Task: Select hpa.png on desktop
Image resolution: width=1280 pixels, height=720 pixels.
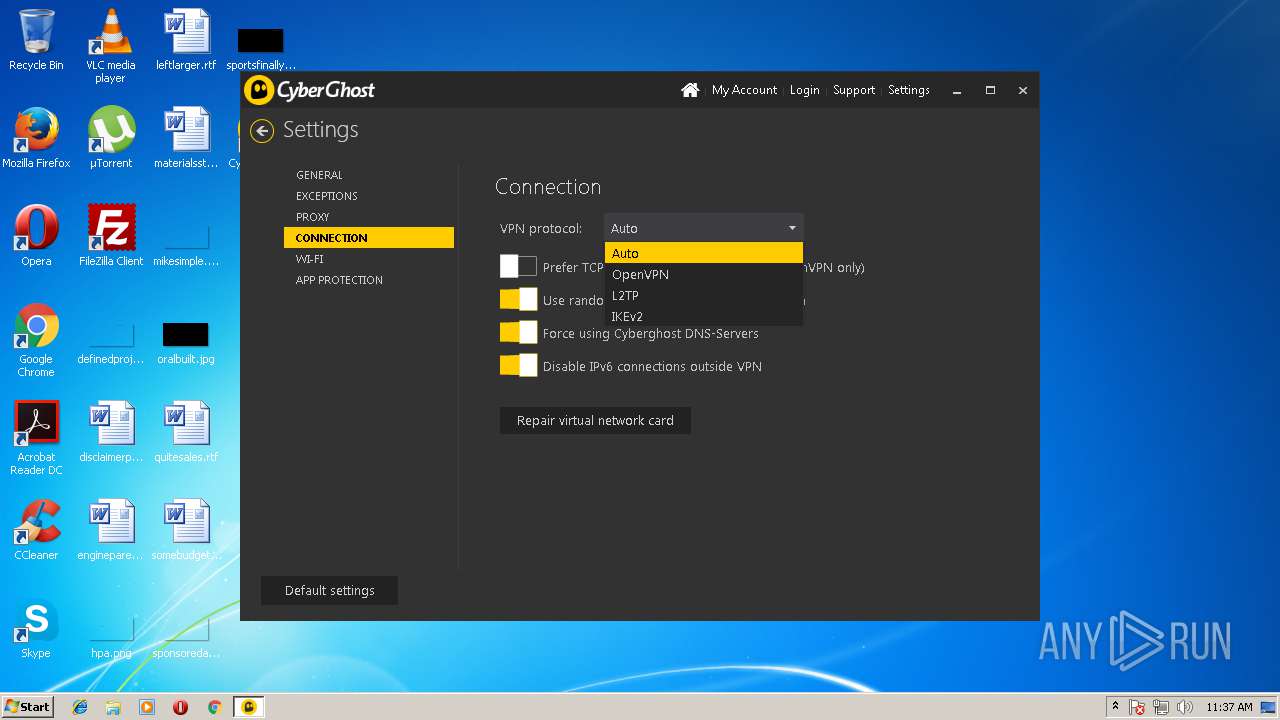Action: point(111,638)
